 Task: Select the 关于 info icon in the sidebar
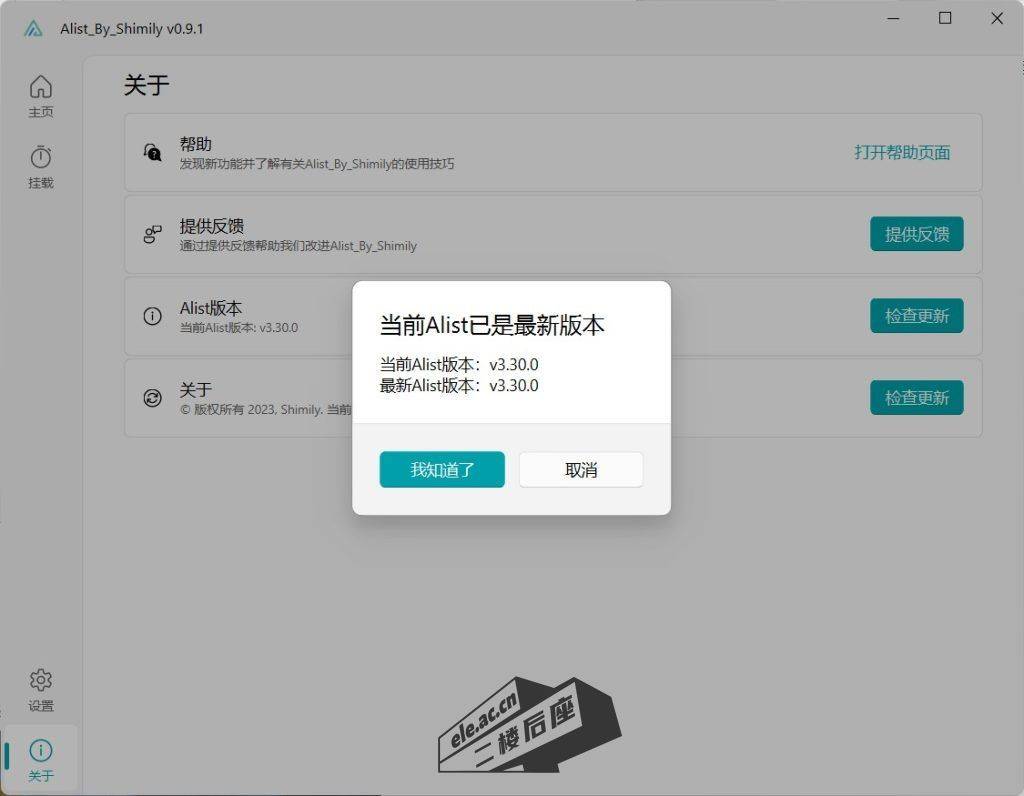click(41, 750)
